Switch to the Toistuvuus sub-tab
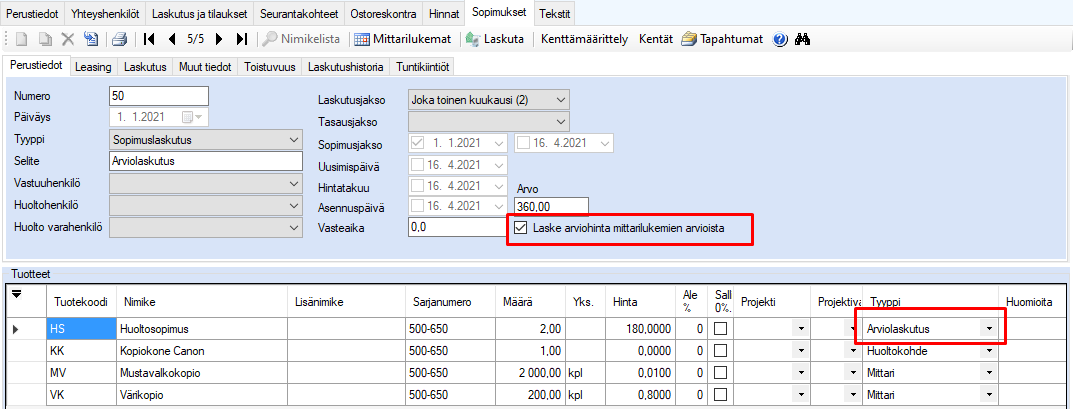 click(268, 67)
